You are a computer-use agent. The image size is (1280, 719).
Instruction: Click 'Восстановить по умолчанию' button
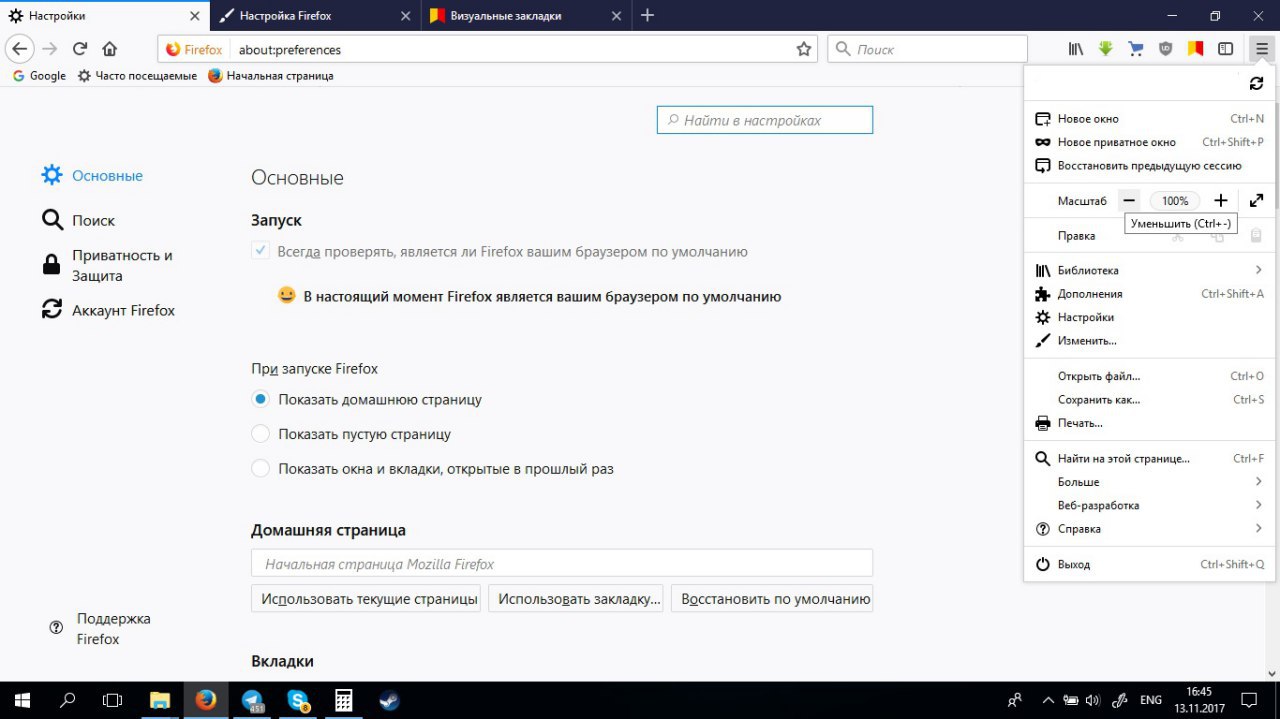pyautogui.click(x=772, y=599)
